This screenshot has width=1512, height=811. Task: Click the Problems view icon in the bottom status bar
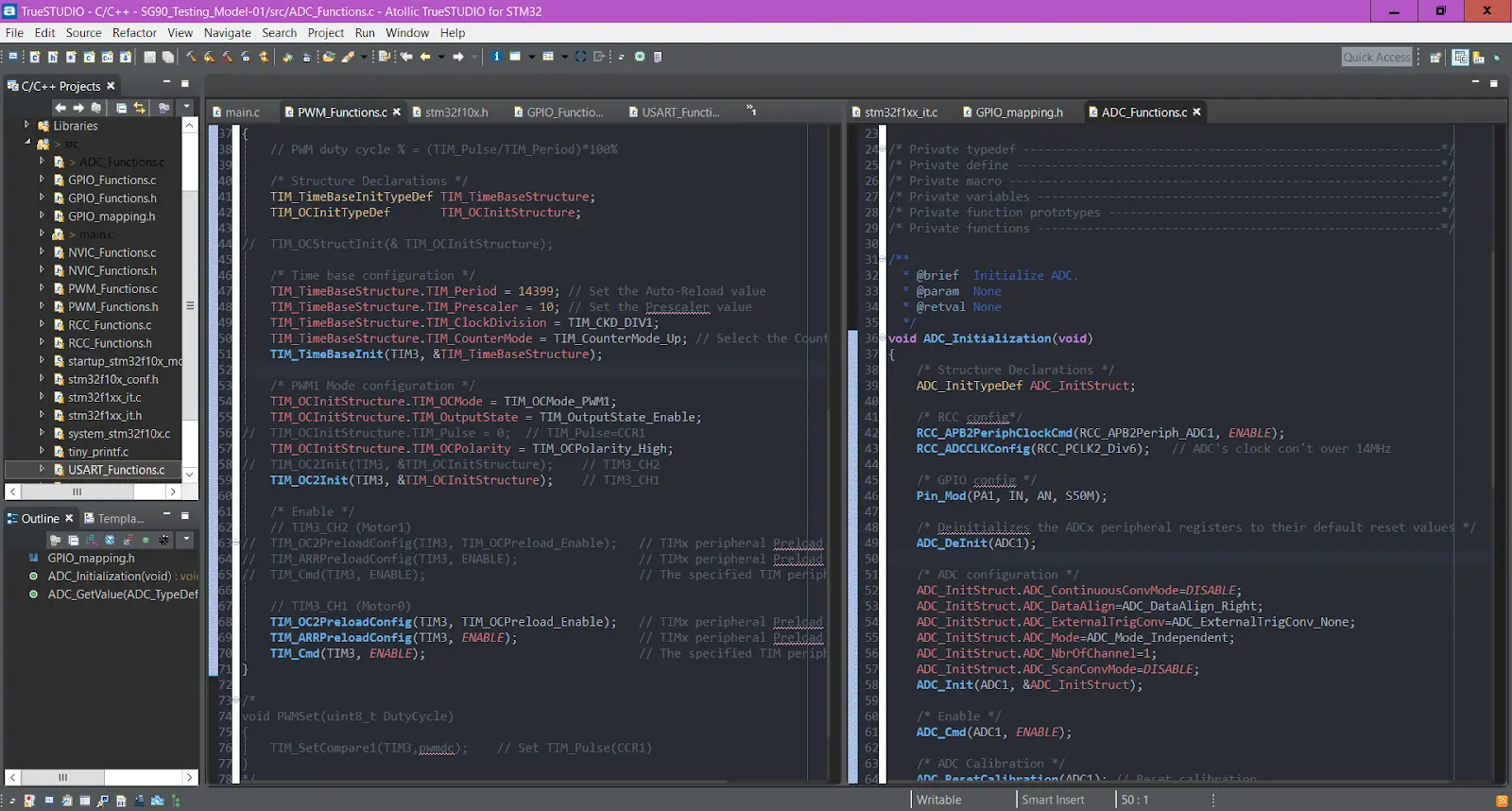click(x=28, y=801)
